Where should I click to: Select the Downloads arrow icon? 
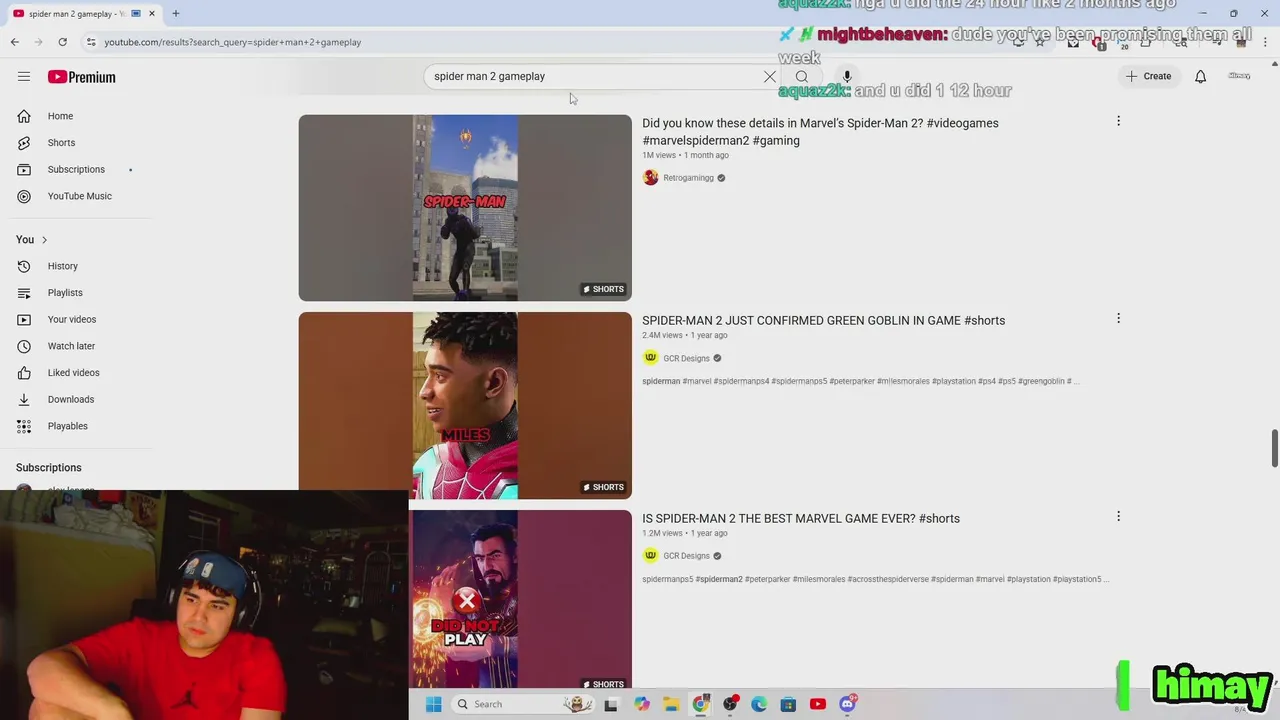(x=24, y=399)
